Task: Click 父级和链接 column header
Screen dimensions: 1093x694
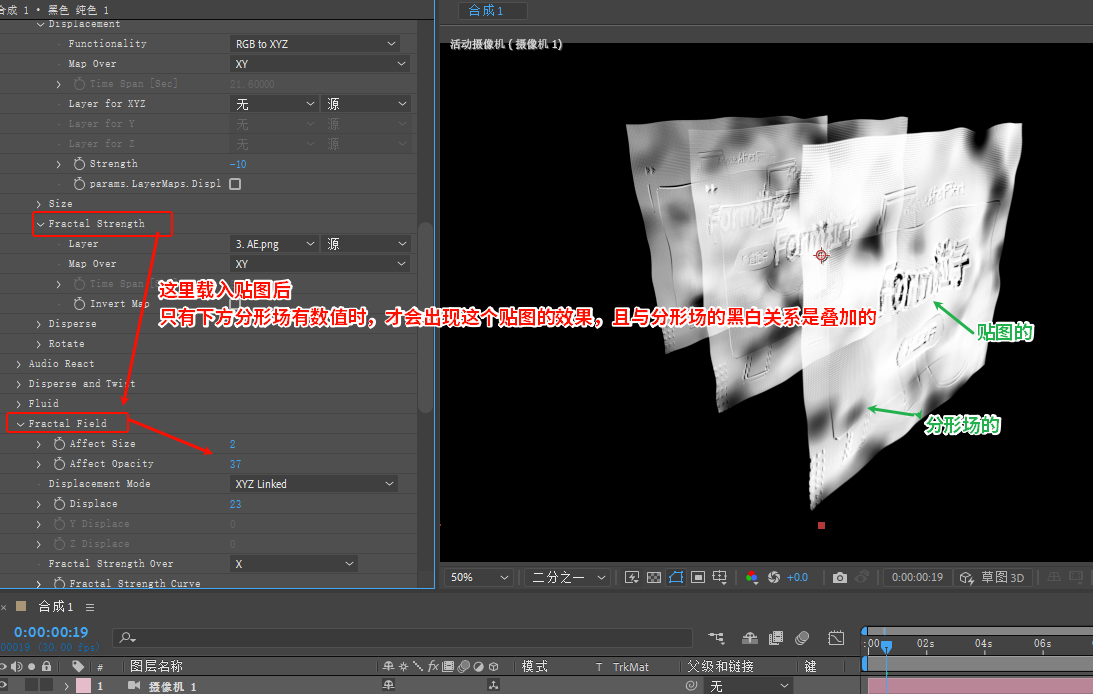Action: [721, 666]
